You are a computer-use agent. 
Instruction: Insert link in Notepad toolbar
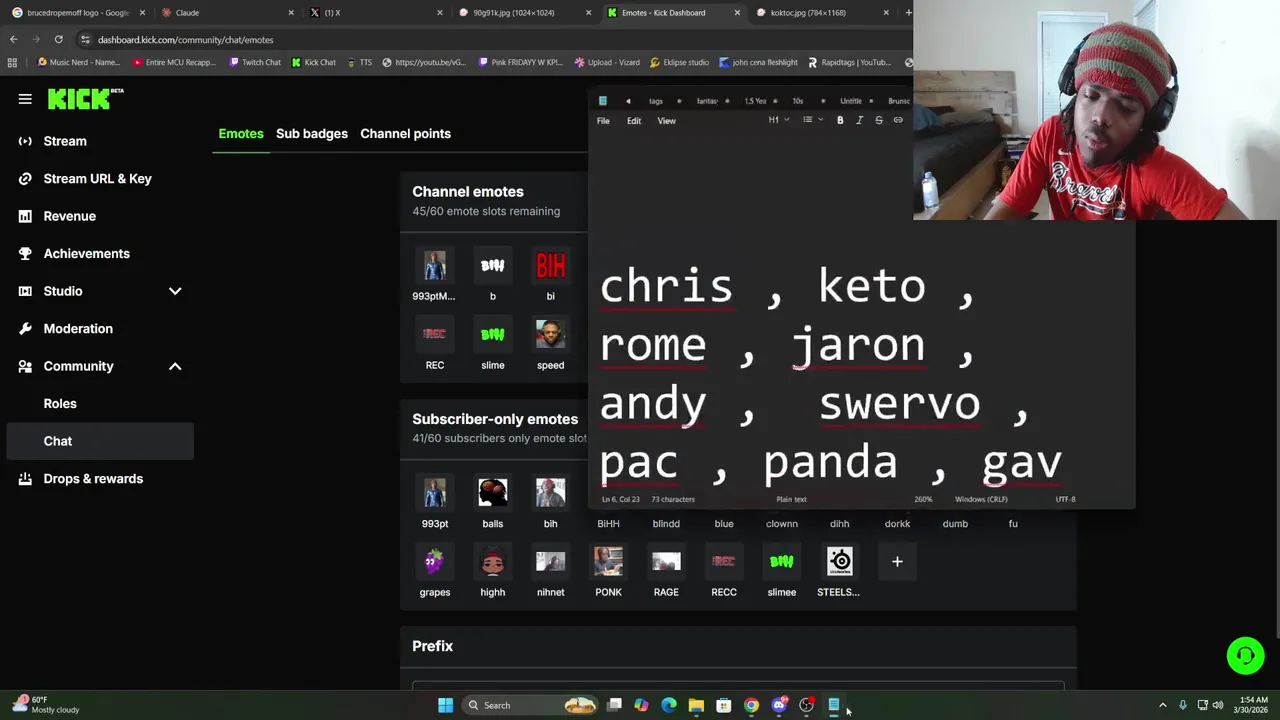[898, 120]
